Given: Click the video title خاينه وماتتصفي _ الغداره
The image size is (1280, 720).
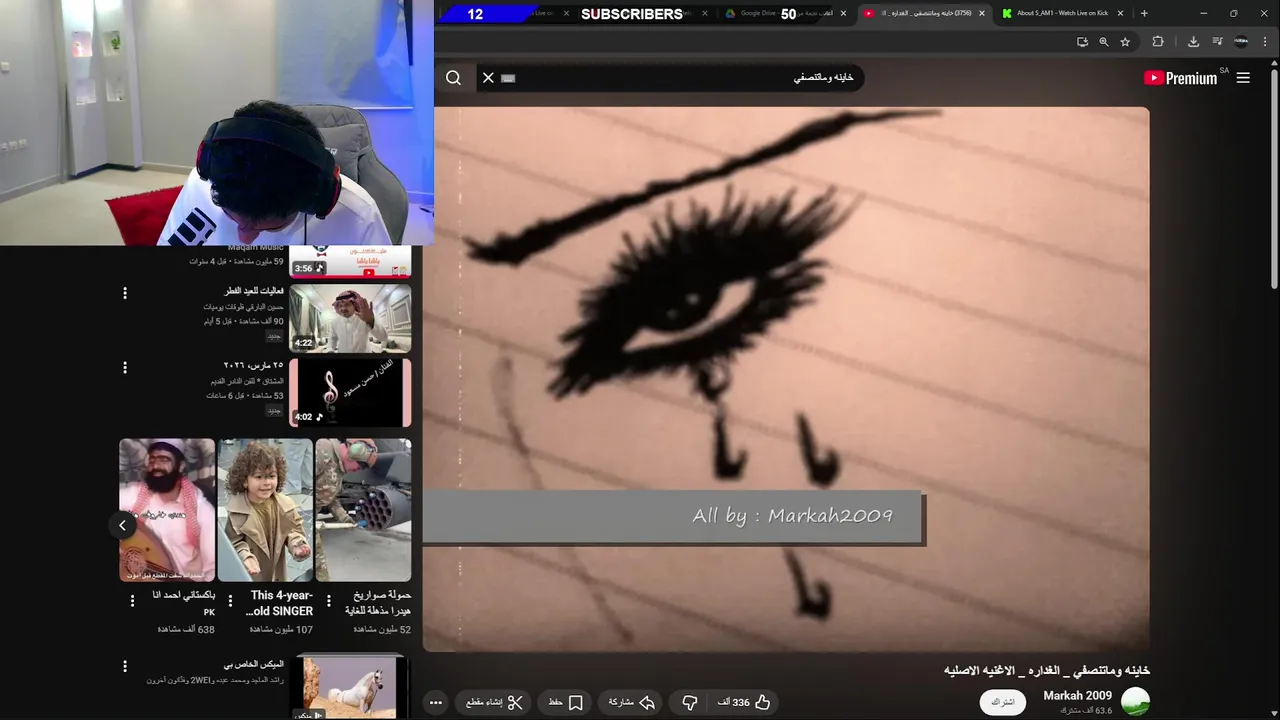Looking at the screenshot, I should pos(1047,670).
